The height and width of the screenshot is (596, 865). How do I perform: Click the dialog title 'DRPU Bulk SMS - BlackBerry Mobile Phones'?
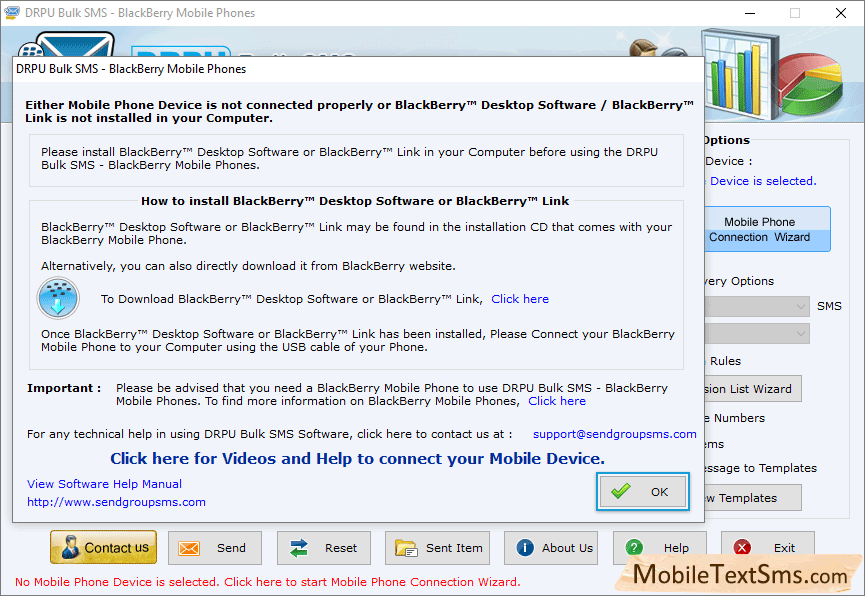(x=131, y=69)
